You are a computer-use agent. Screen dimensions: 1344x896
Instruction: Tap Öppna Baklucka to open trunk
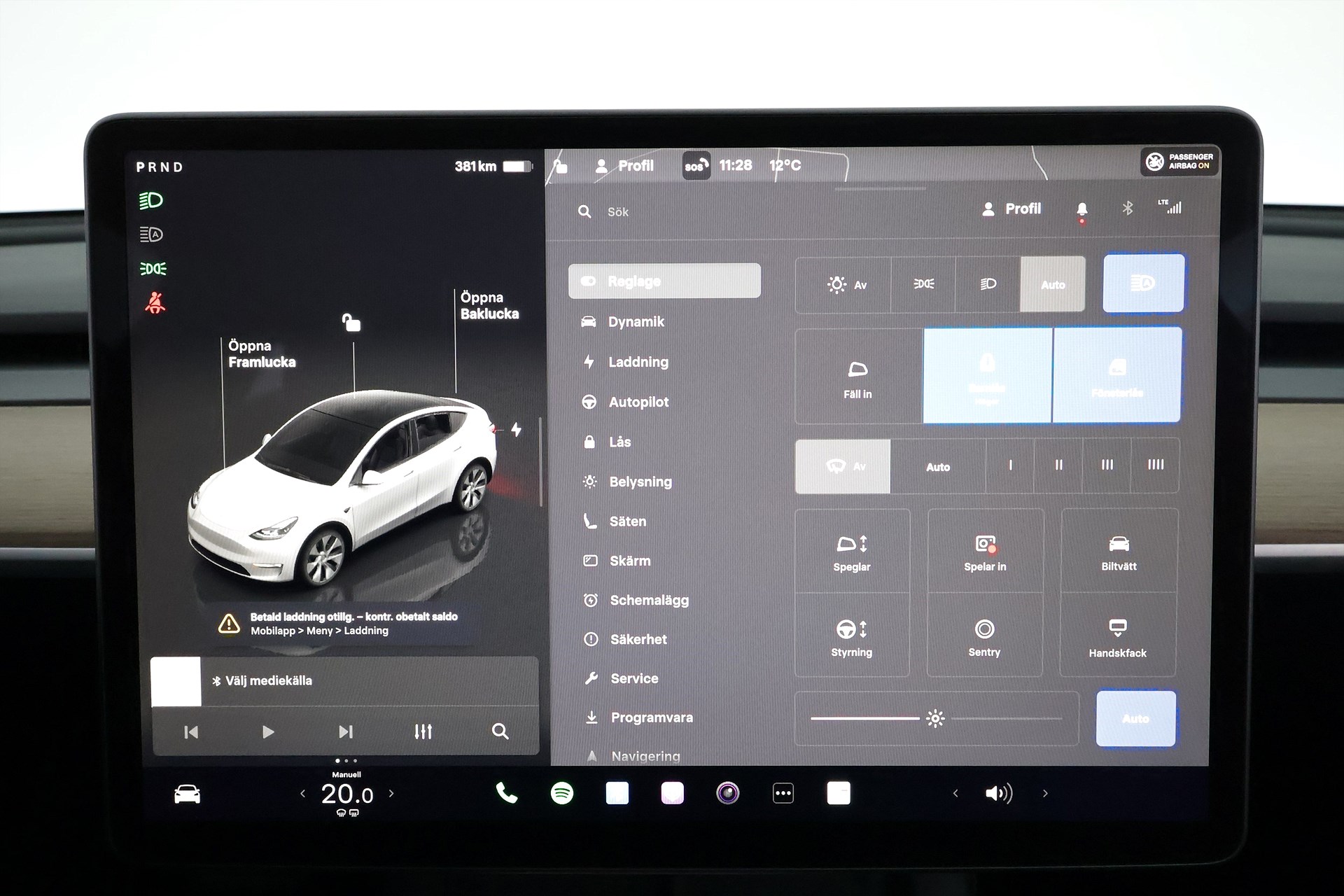pos(489,306)
